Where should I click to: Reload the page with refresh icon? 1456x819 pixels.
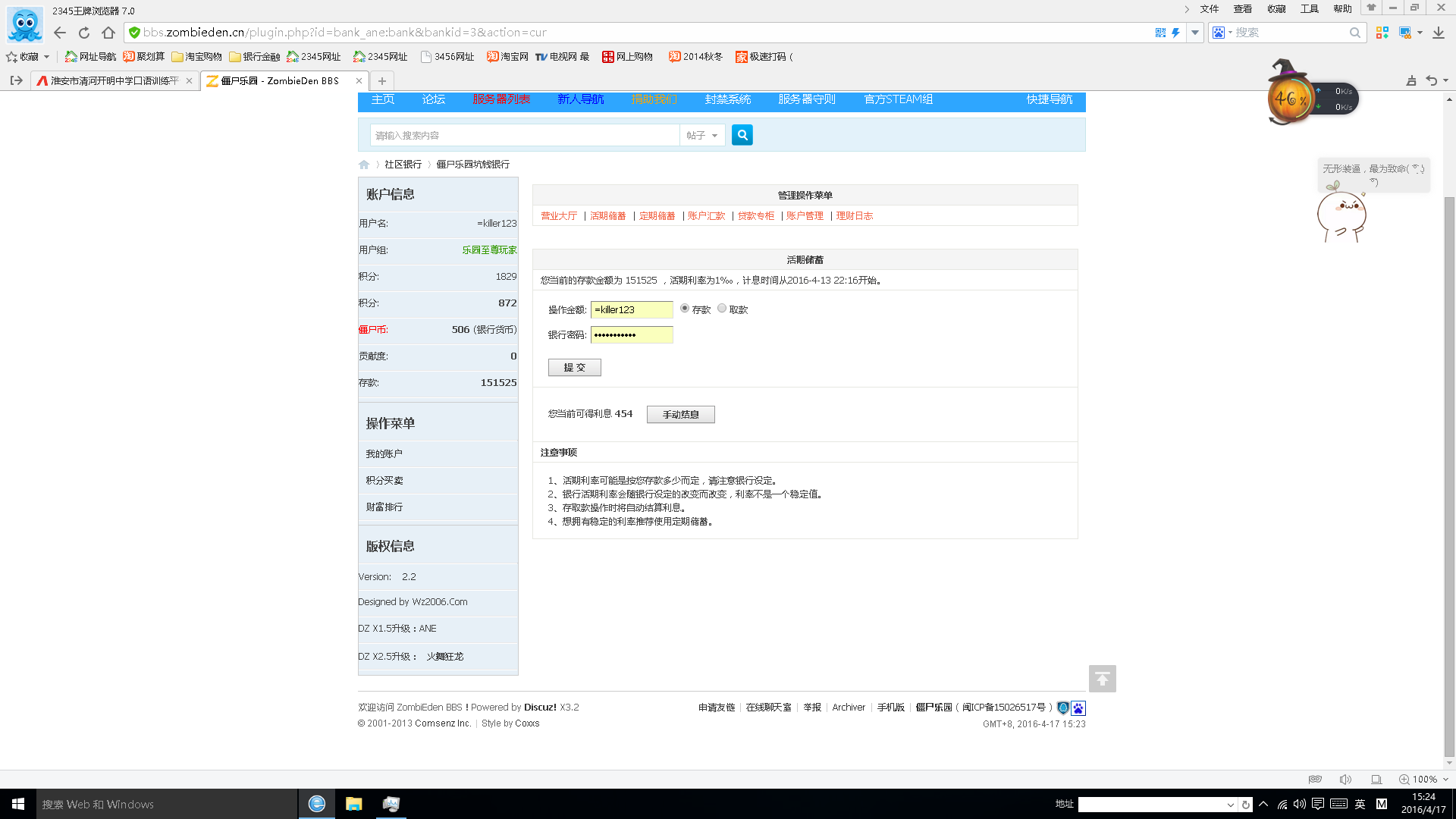click(84, 33)
